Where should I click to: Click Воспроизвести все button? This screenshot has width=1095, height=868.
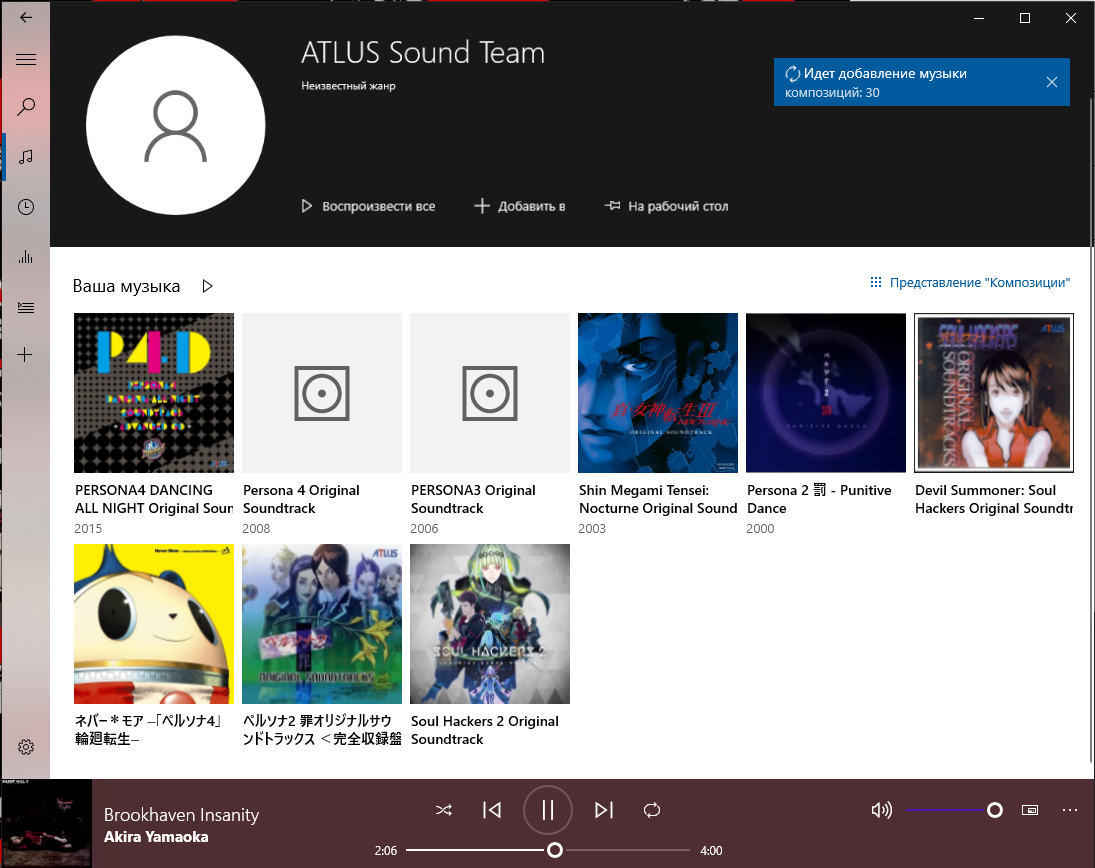368,206
